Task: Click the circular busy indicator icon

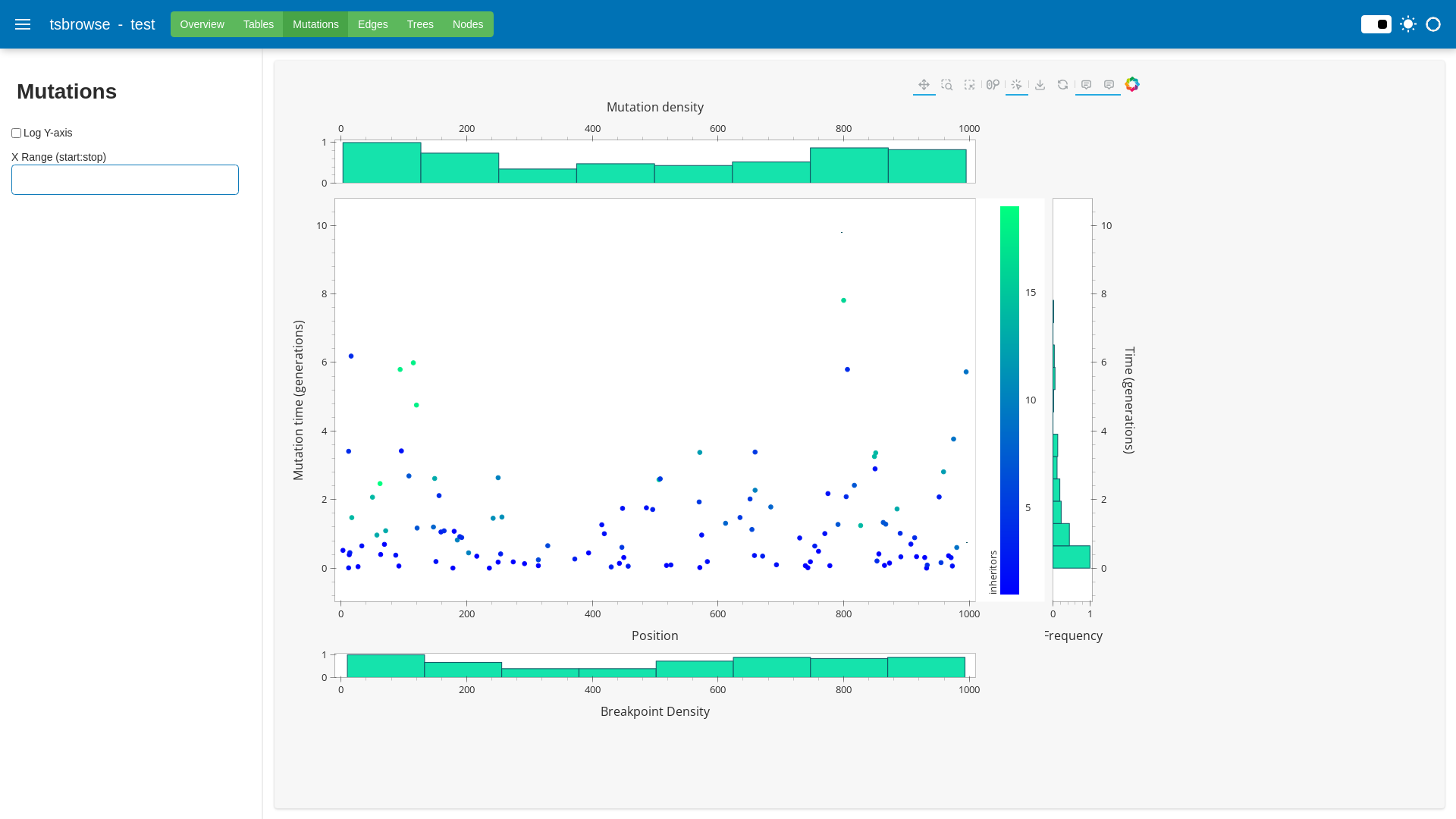Action: tap(1433, 24)
